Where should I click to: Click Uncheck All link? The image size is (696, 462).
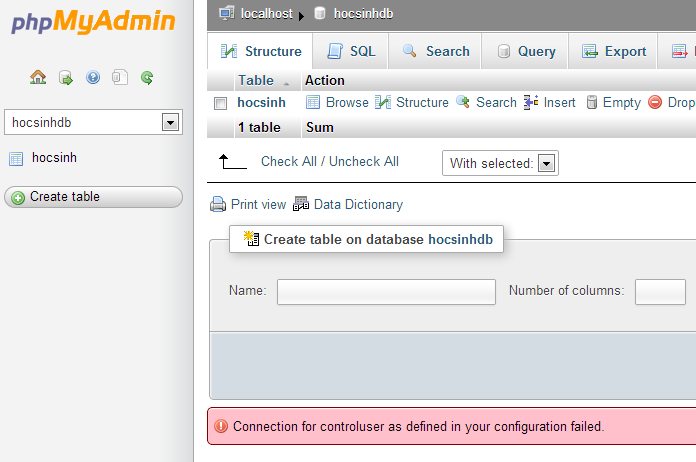click(x=364, y=162)
